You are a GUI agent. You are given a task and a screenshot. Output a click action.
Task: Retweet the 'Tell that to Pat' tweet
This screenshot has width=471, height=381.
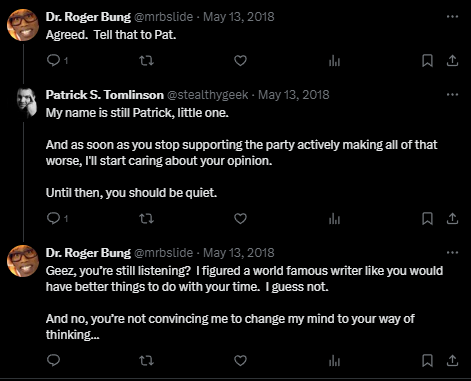[146, 61]
